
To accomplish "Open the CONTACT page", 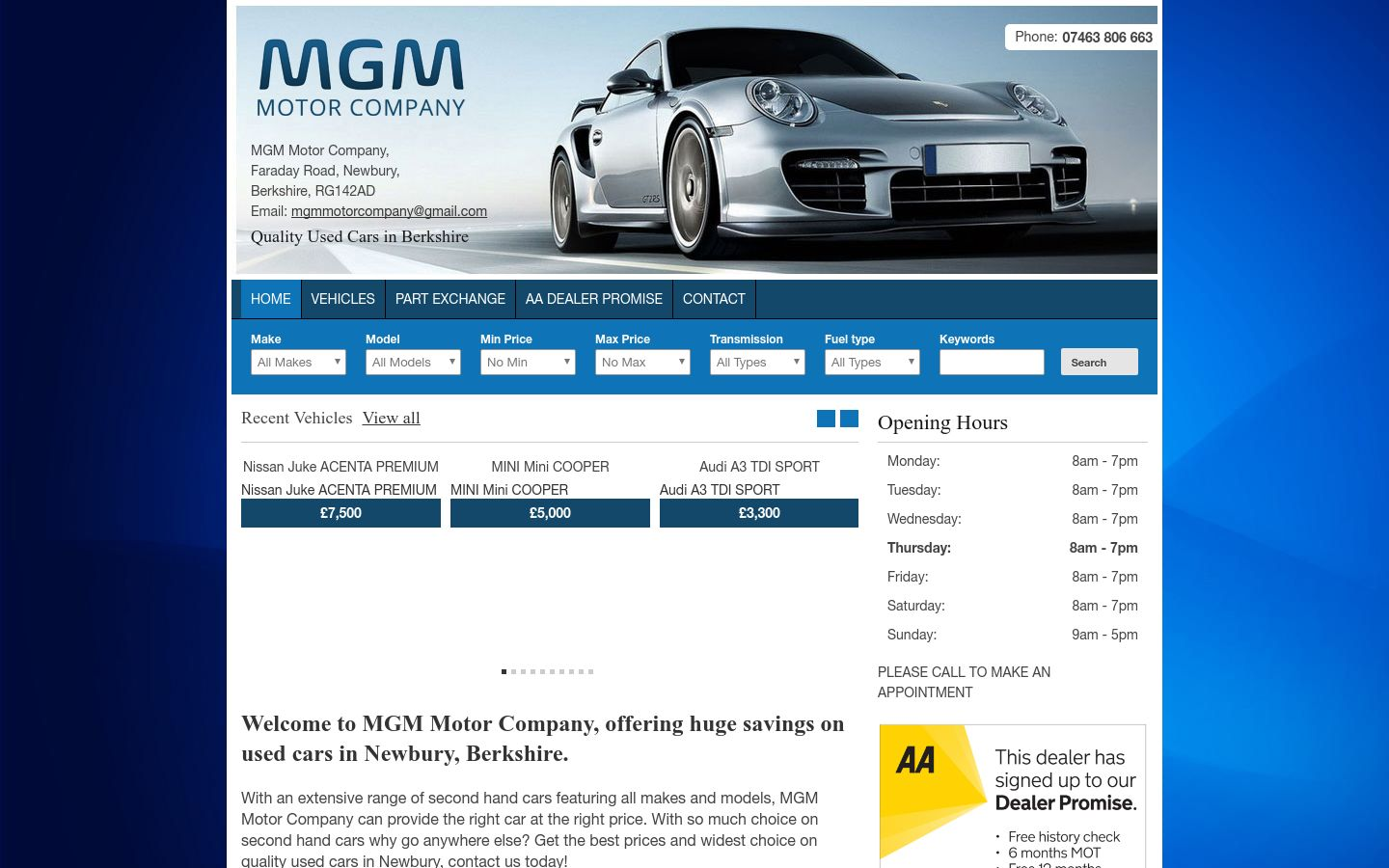I will coord(714,299).
